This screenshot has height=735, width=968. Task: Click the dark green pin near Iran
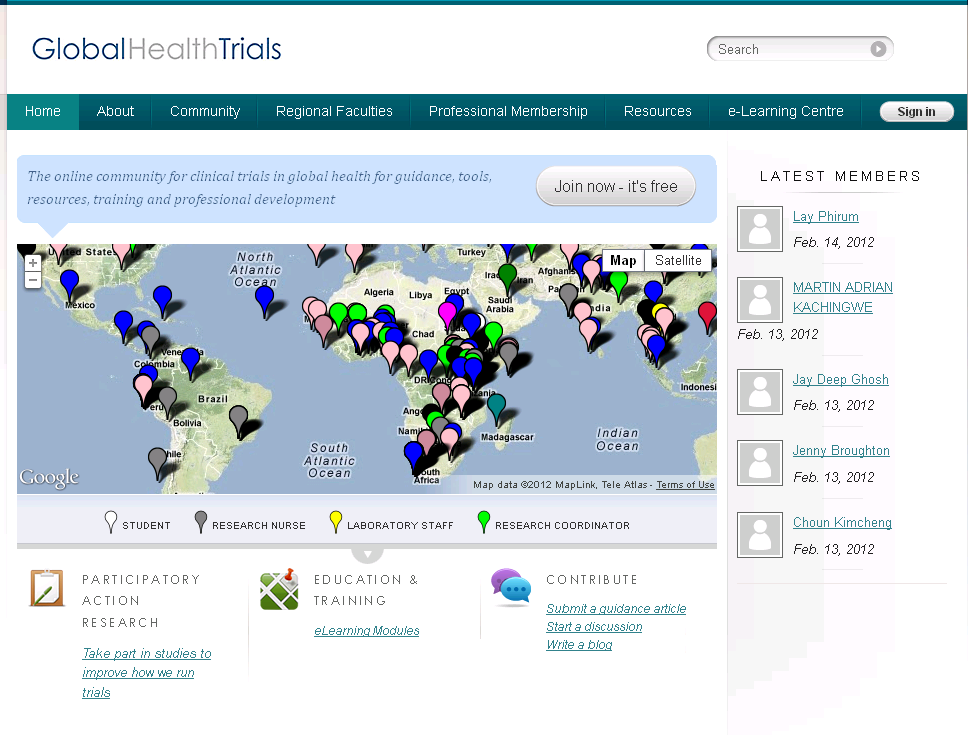[507, 279]
